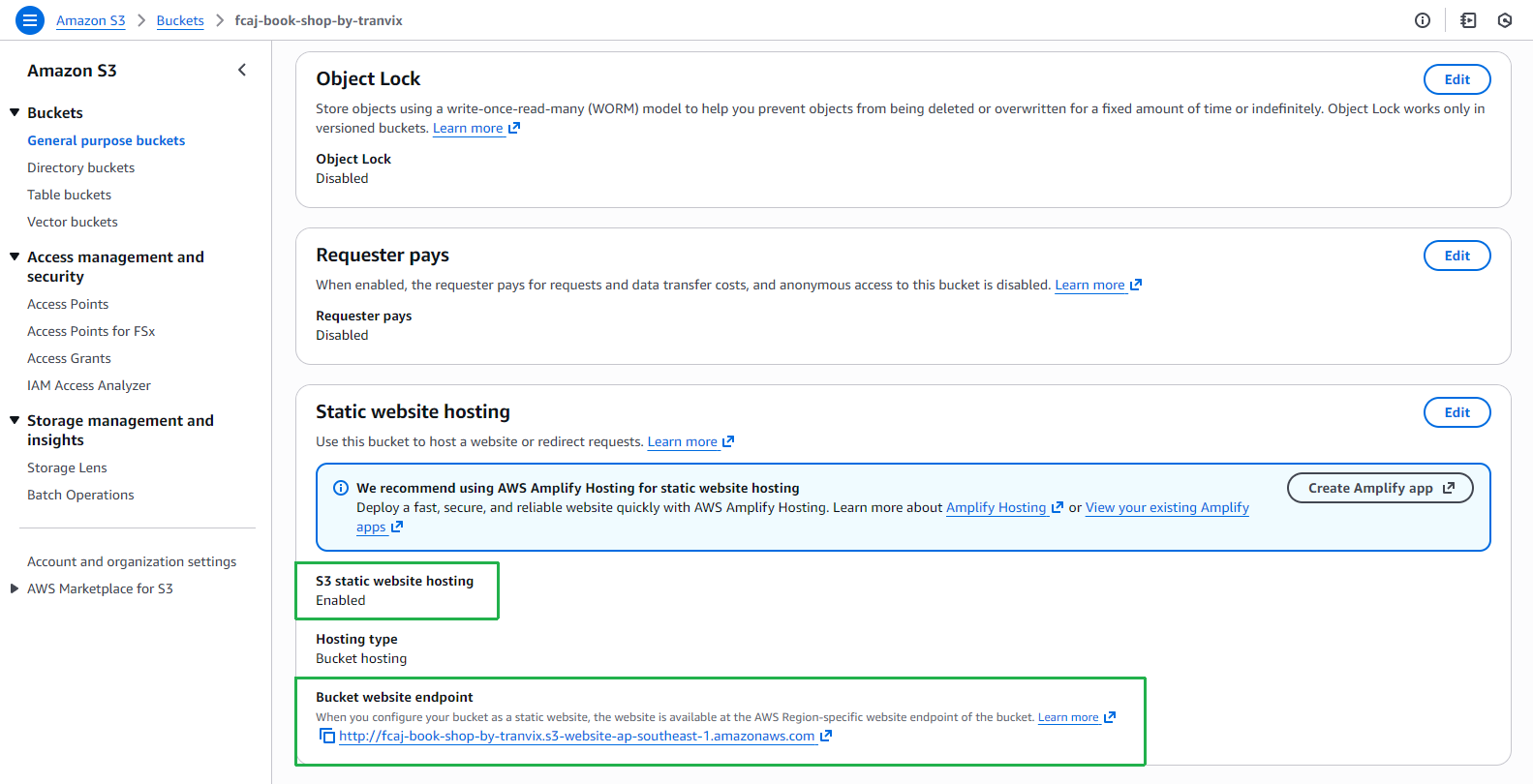Click Create Amplify app button
Image resolution: width=1533 pixels, height=784 pixels.
point(1380,488)
